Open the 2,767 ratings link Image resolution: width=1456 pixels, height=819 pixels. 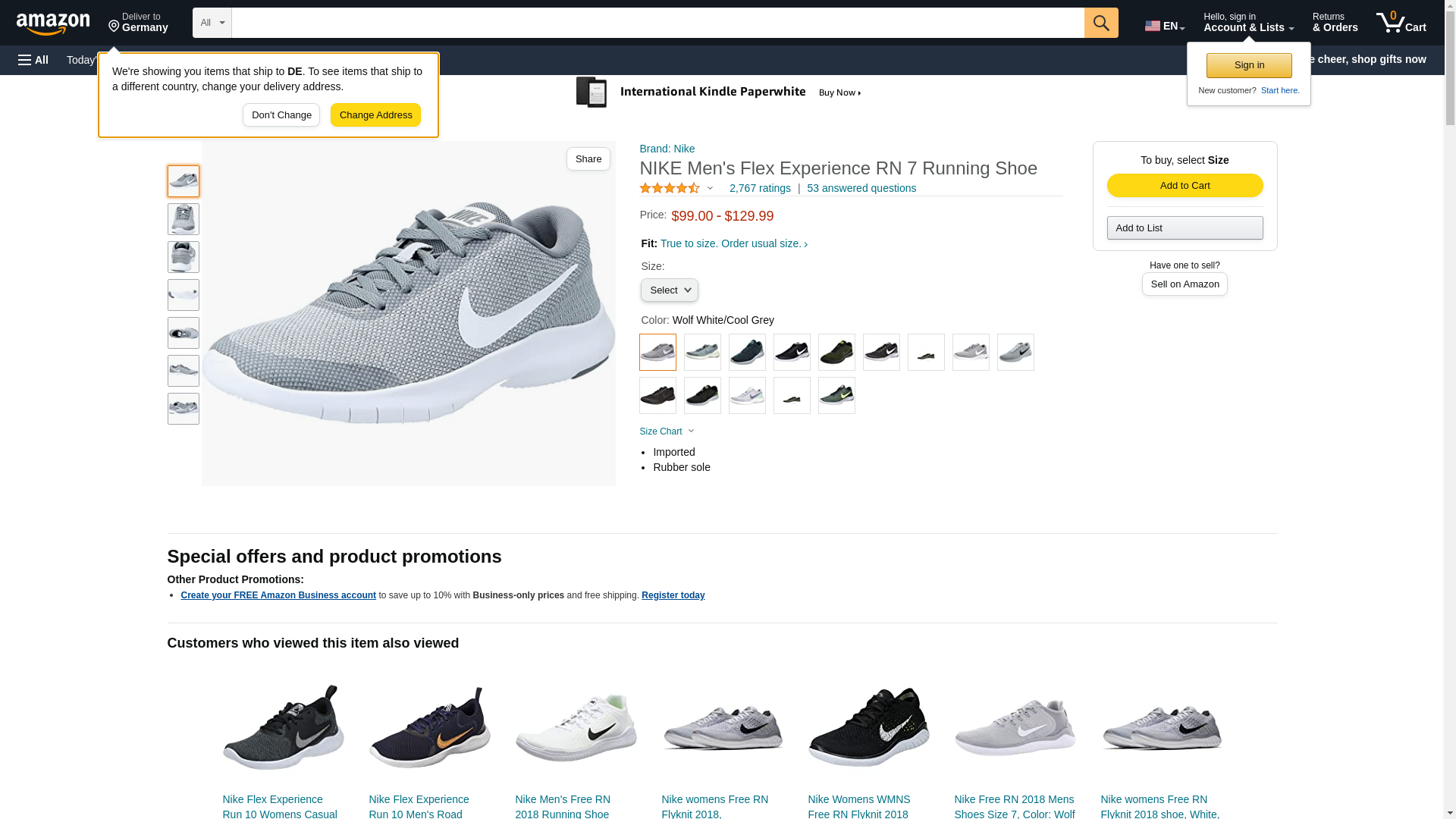tap(759, 188)
